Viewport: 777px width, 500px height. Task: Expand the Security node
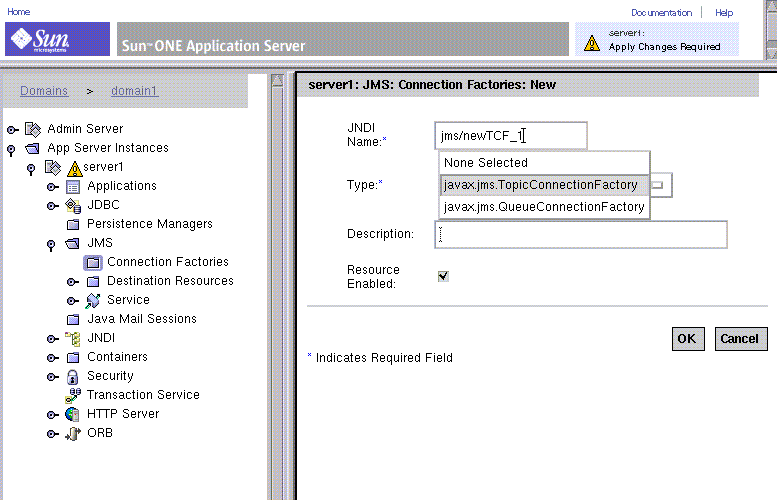point(53,377)
